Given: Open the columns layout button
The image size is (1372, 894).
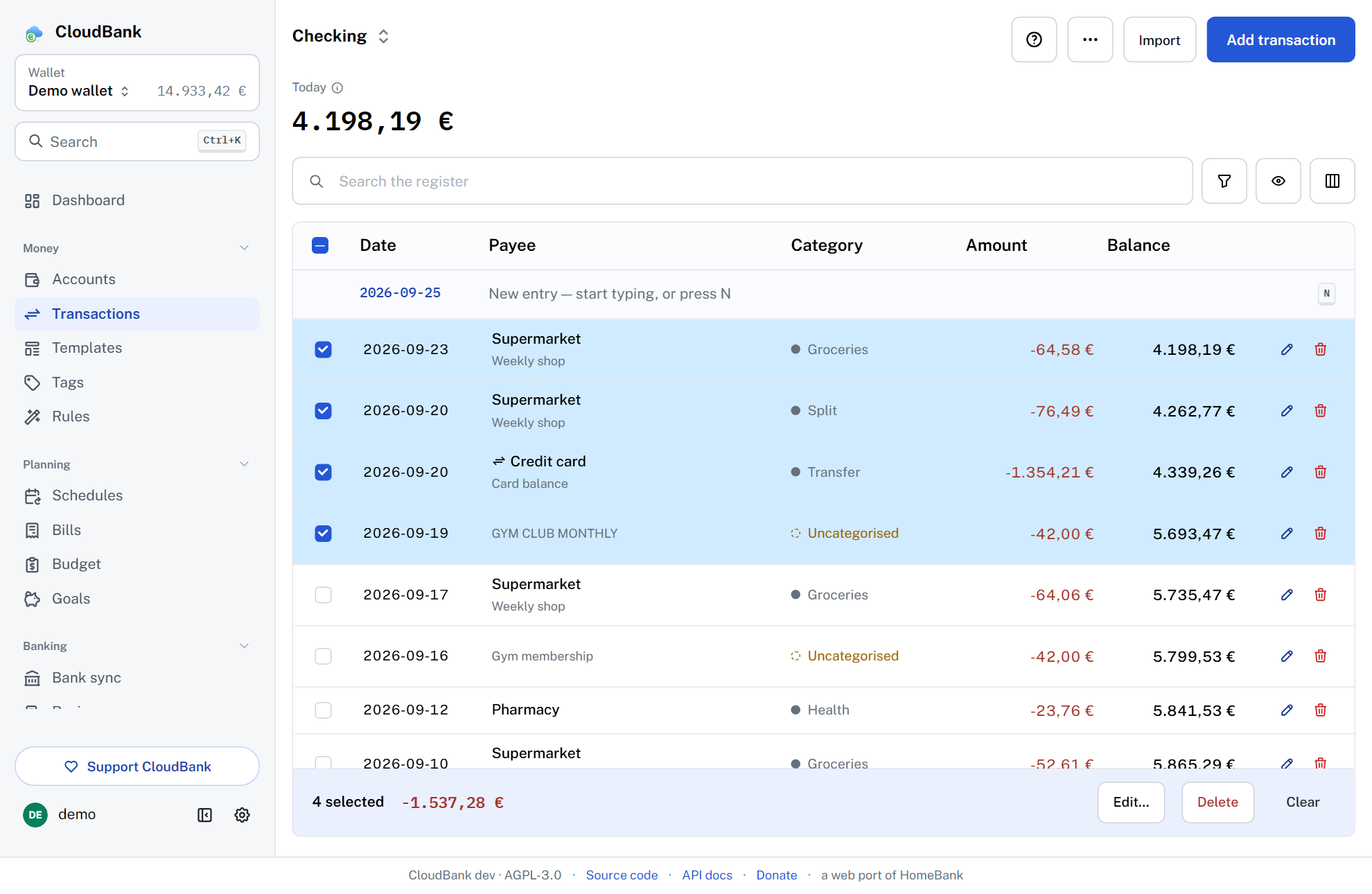Looking at the screenshot, I should [1333, 181].
